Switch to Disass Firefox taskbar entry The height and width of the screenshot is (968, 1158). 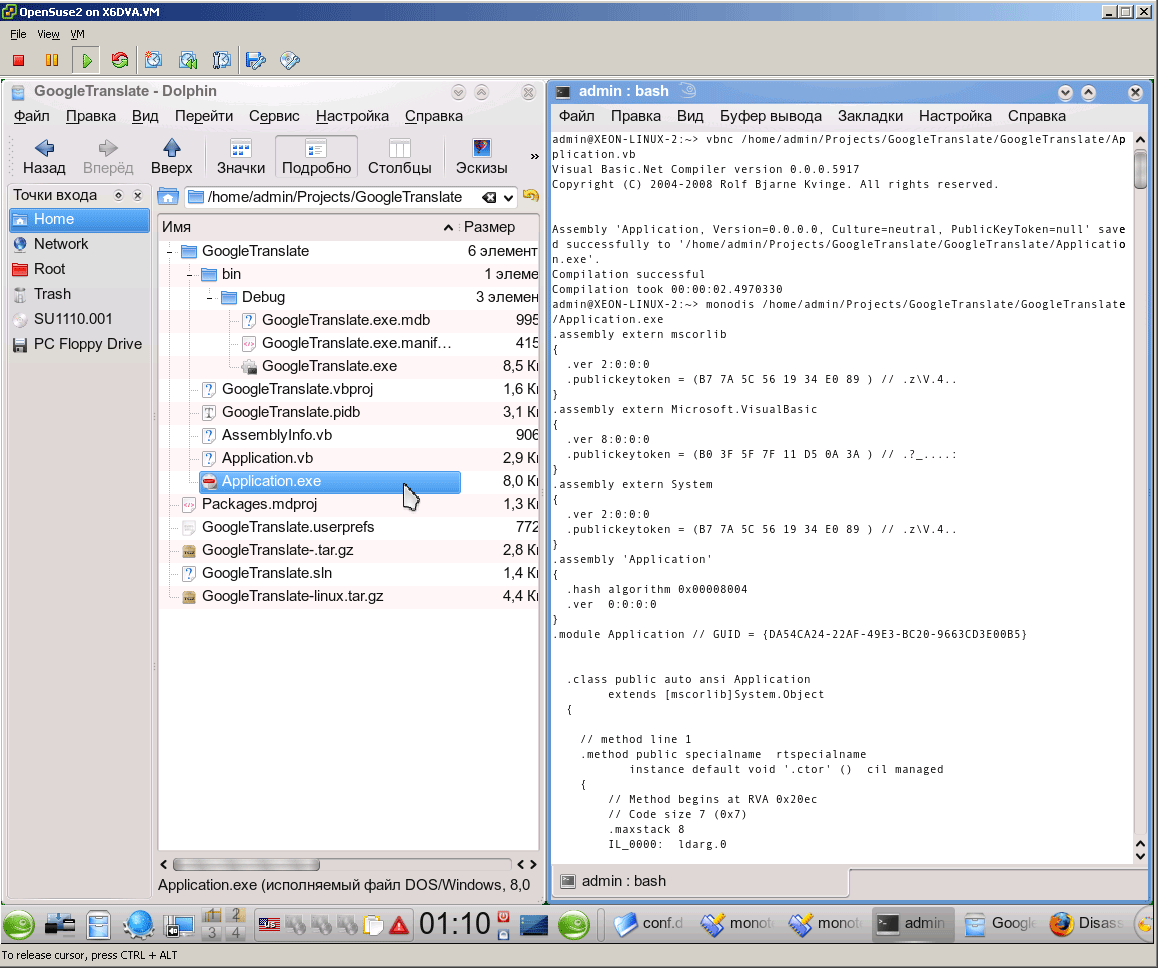[1087, 924]
